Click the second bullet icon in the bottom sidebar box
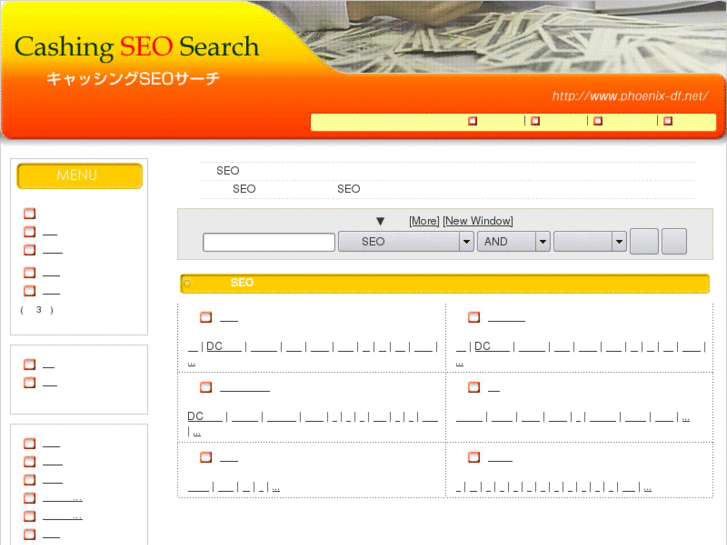 30,462
